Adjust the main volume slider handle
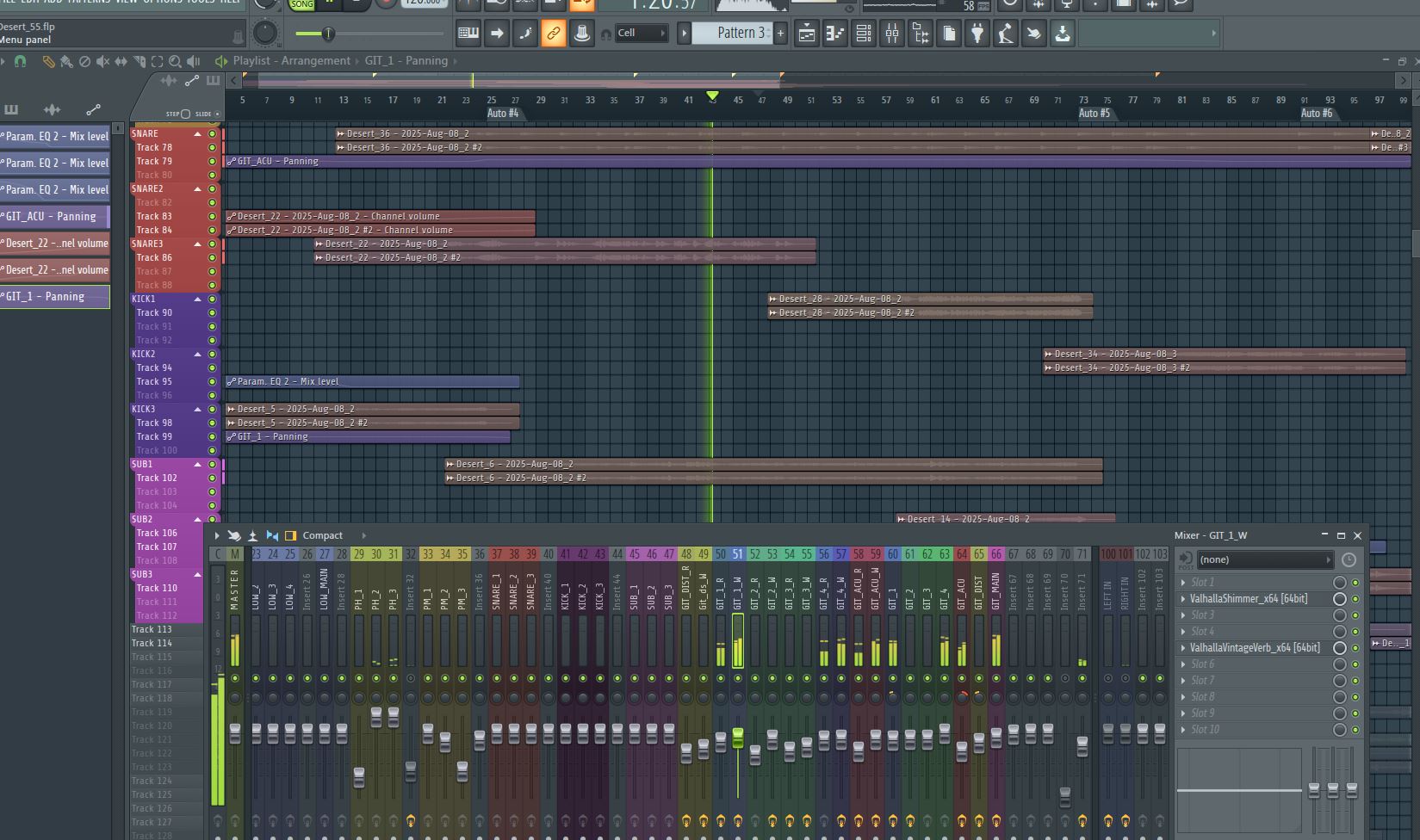Image resolution: width=1420 pixels, height=840 pixels. point(327,34)
